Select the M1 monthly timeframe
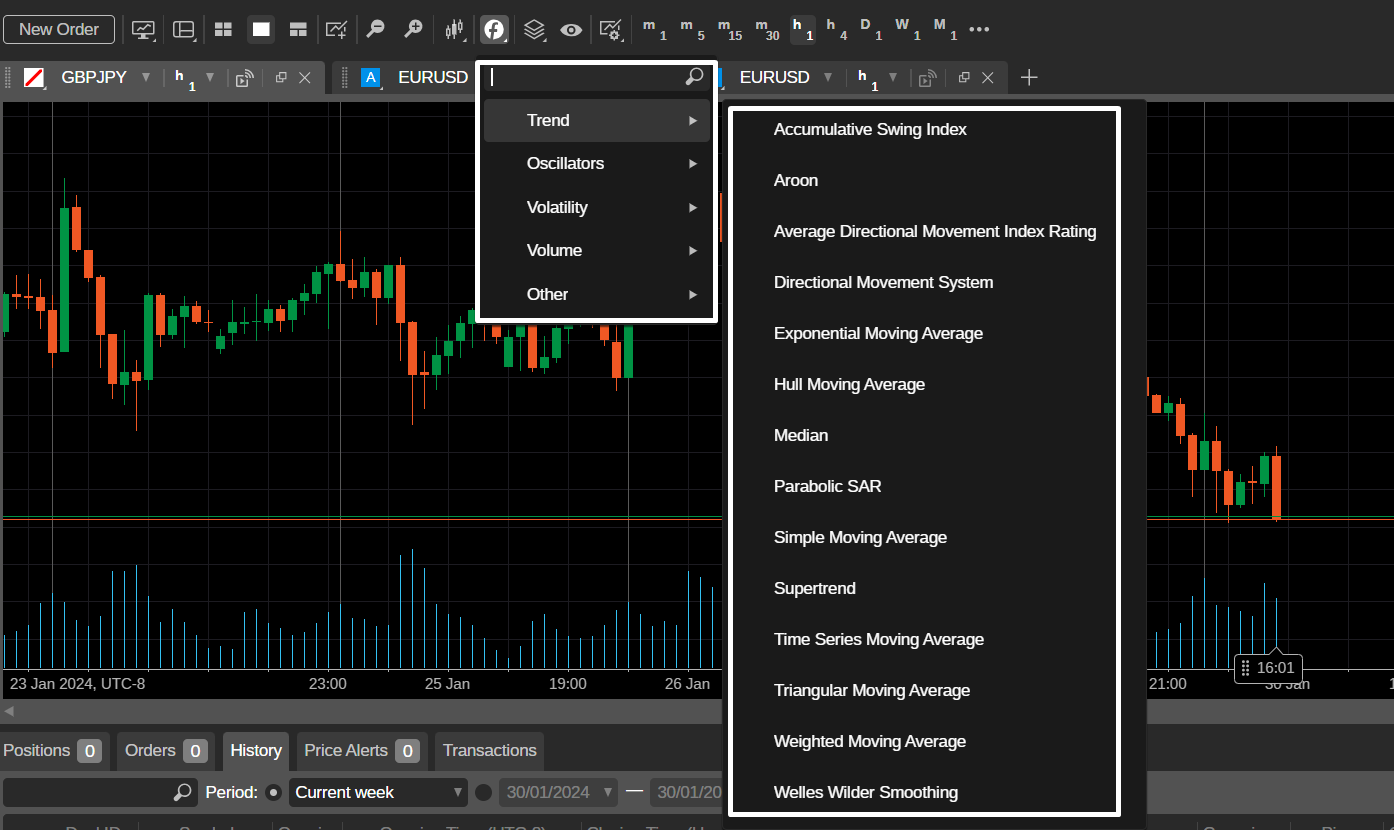Image resolution: width=1394 pixels, height=830 pixels. [x=945, y=29]
